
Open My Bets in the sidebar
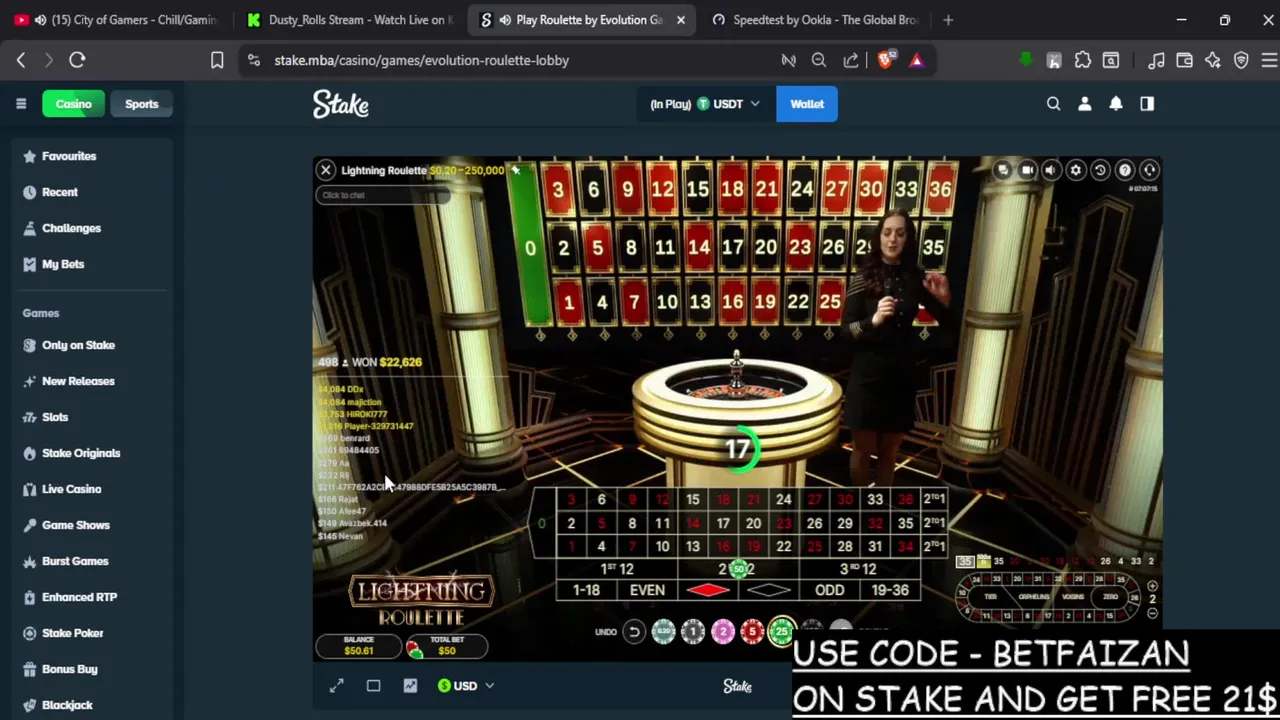click(x=90, y=264)
